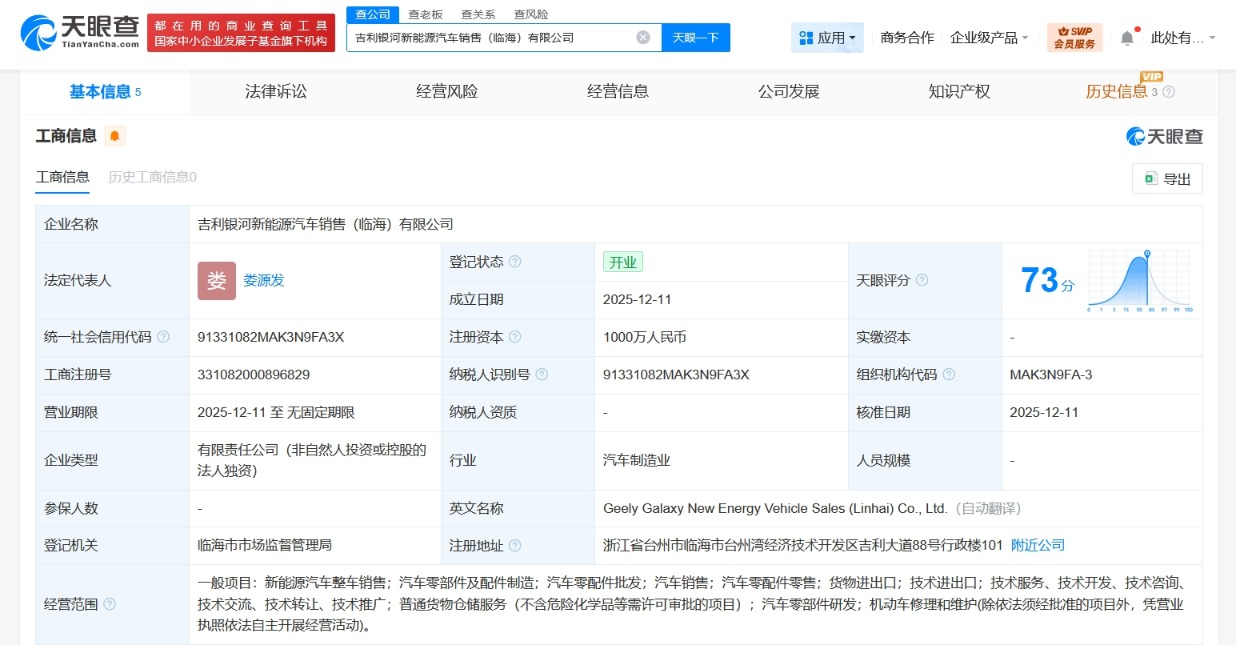Viewport: 1236px width, 645px height.
Task: Click help icon next to 登记状态
Action: 515,262
